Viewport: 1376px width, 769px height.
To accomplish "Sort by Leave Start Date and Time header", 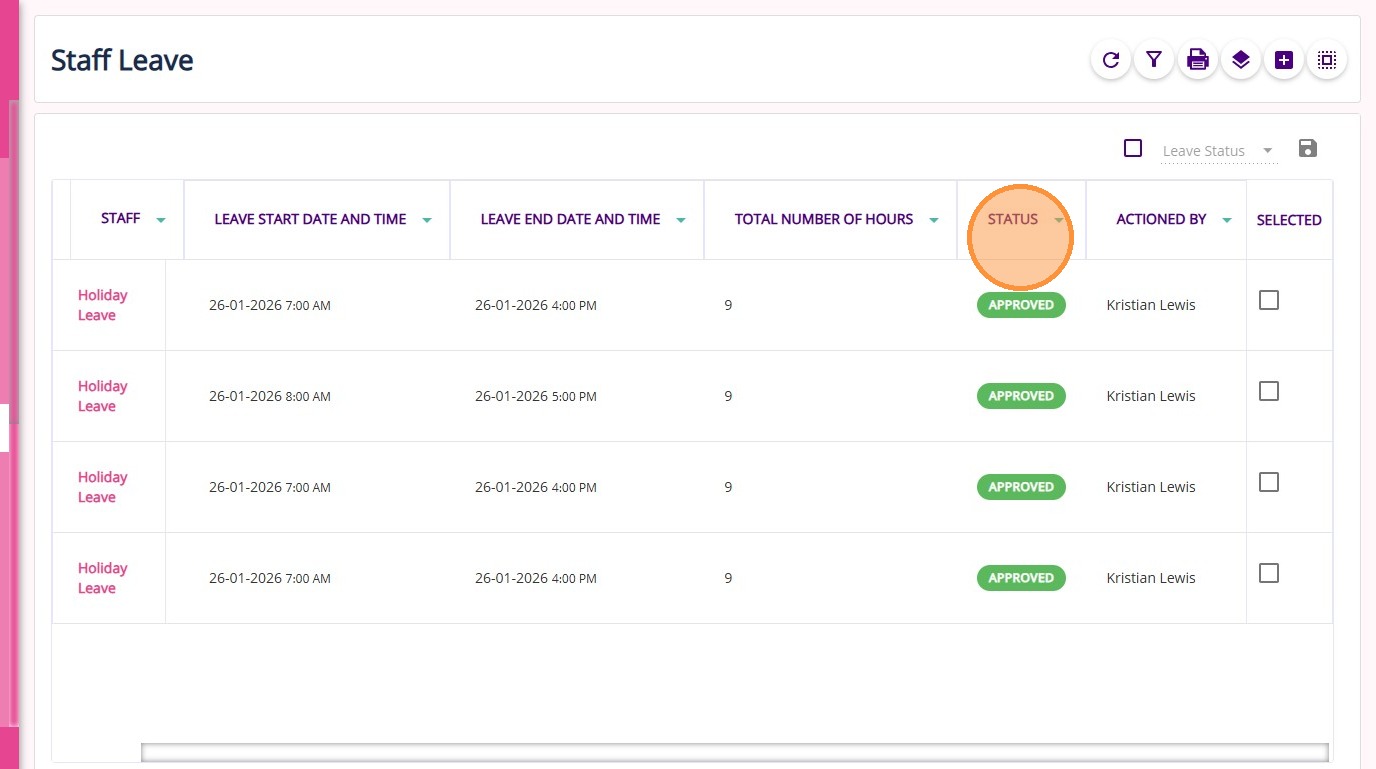I will click(x=310, y=219).
